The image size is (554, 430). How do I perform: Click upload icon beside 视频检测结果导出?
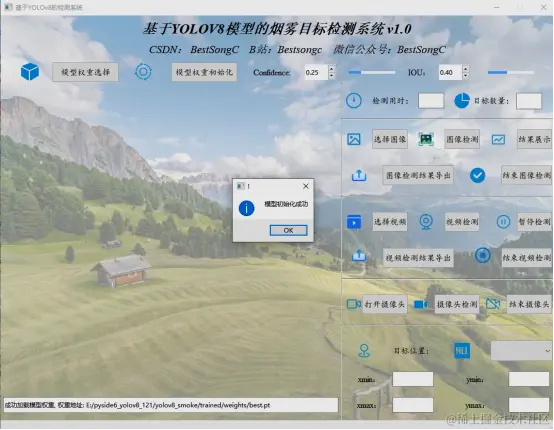(359, 255)
